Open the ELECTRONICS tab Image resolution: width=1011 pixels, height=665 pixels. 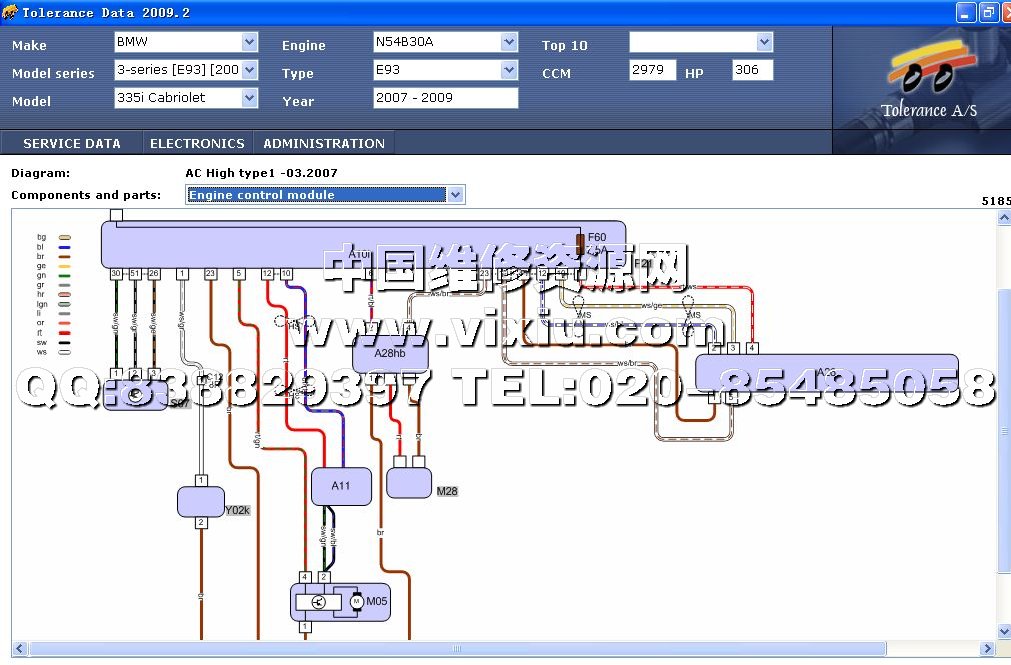coord(197,143)
